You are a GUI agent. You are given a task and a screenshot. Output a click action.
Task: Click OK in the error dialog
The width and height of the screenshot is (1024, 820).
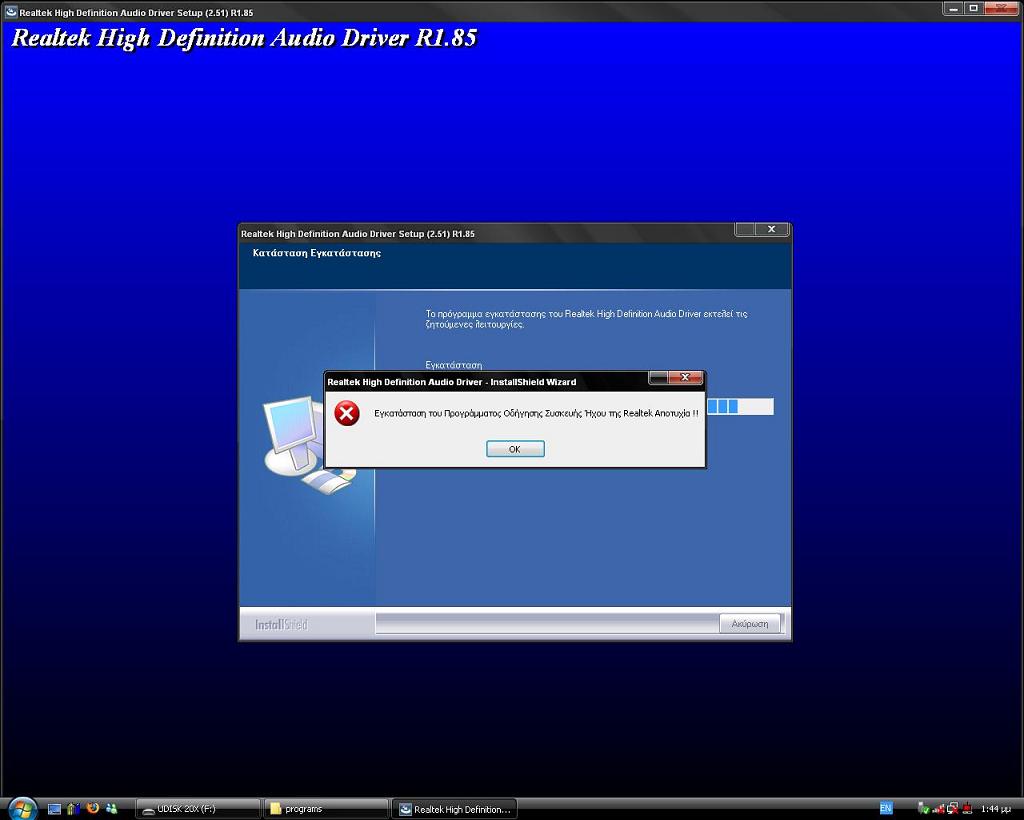coord(515,449)
